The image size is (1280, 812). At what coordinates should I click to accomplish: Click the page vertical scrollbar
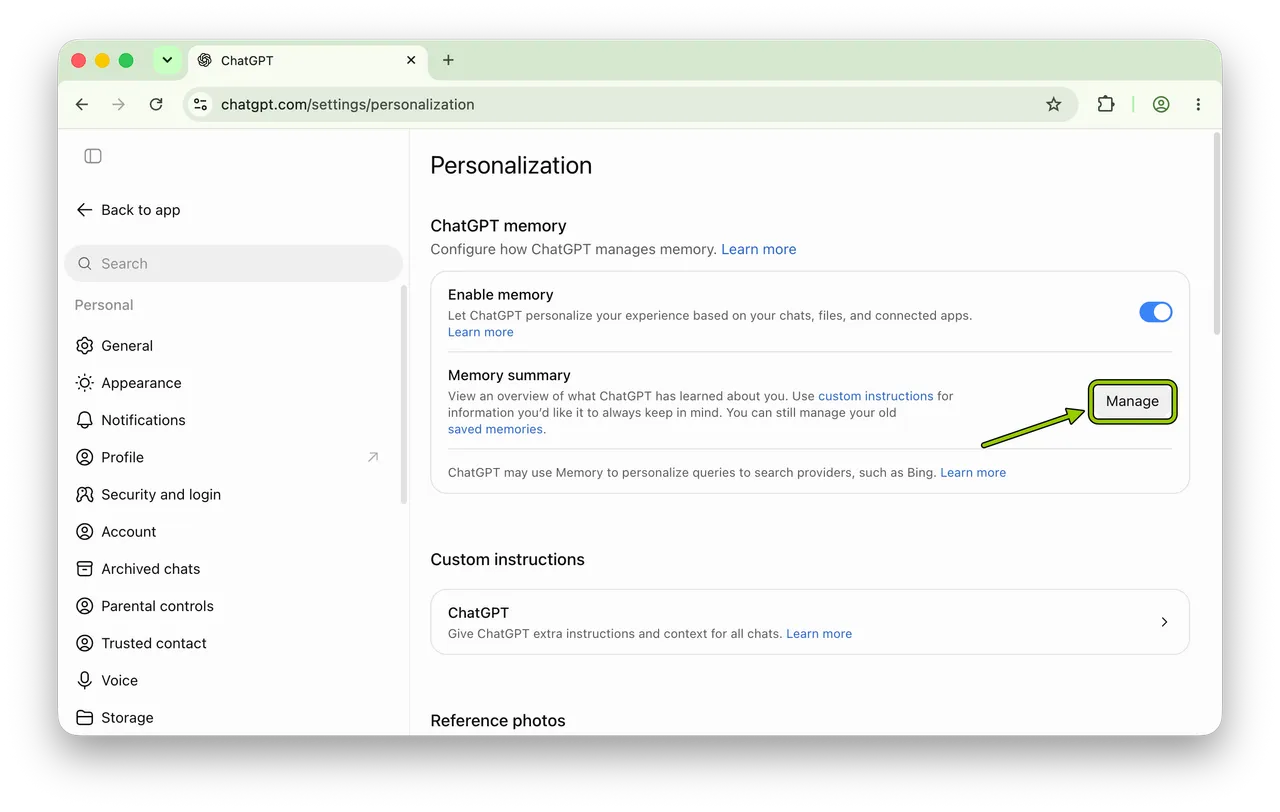(1216, 235)
